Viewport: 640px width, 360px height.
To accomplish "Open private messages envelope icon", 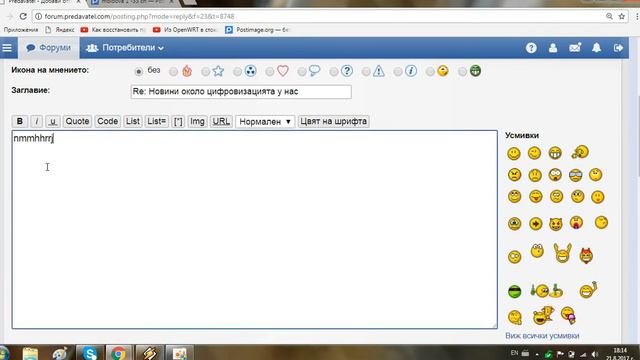I will click(575, 48).
